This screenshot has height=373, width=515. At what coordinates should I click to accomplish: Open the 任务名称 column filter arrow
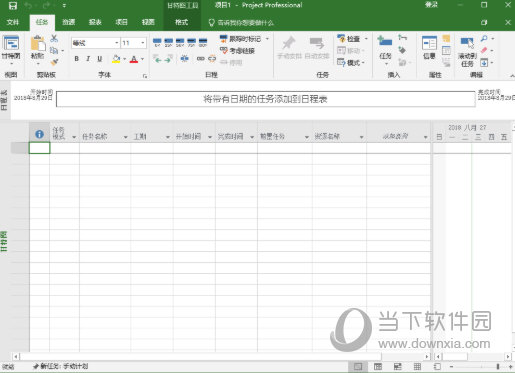pos(125,137)
